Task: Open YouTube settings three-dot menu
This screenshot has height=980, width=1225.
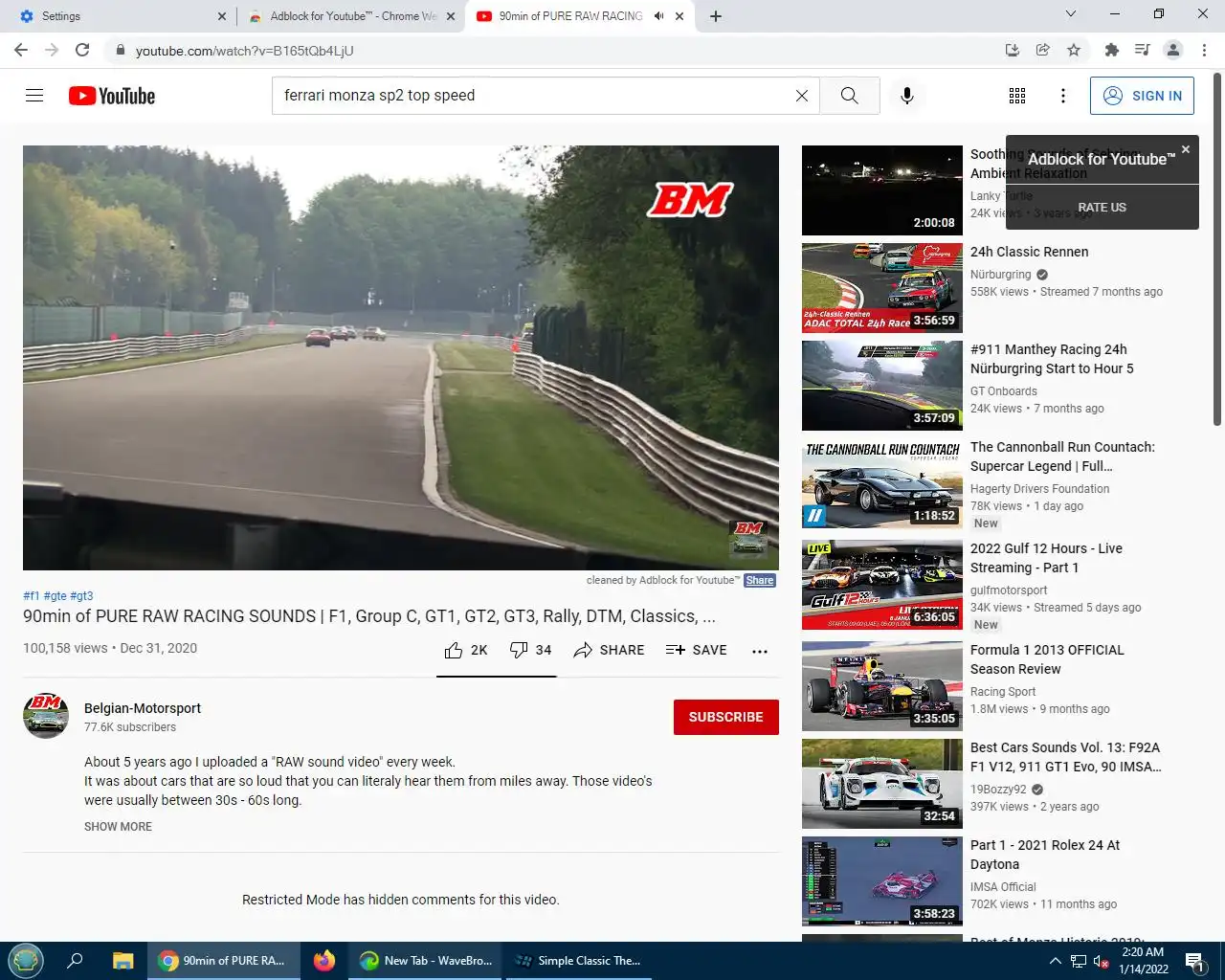Action: (1063, 96)
